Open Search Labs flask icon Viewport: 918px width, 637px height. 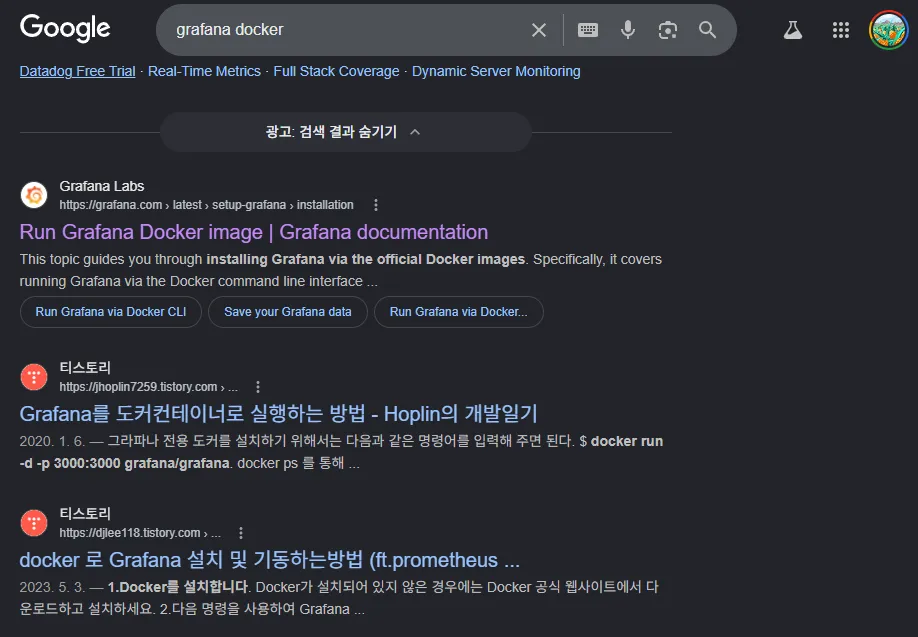pyautogui.click(x=793, y=30)
